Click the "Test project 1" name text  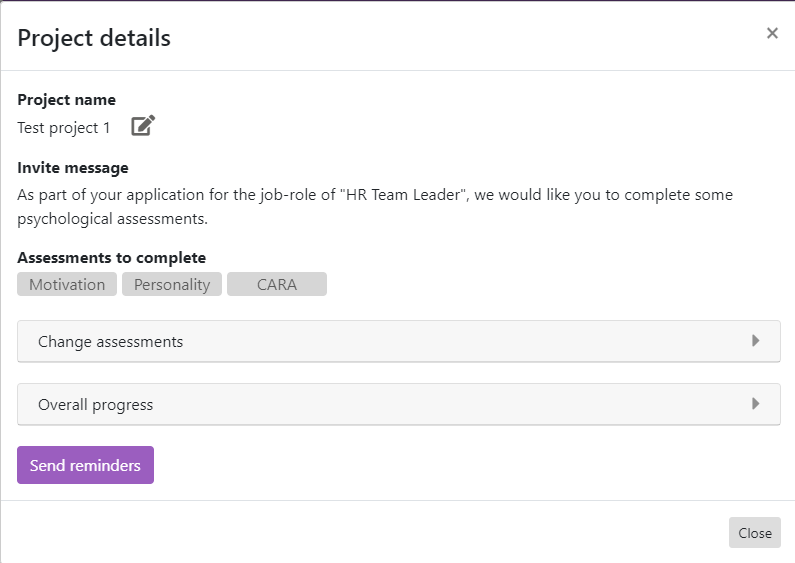[64, 128]
